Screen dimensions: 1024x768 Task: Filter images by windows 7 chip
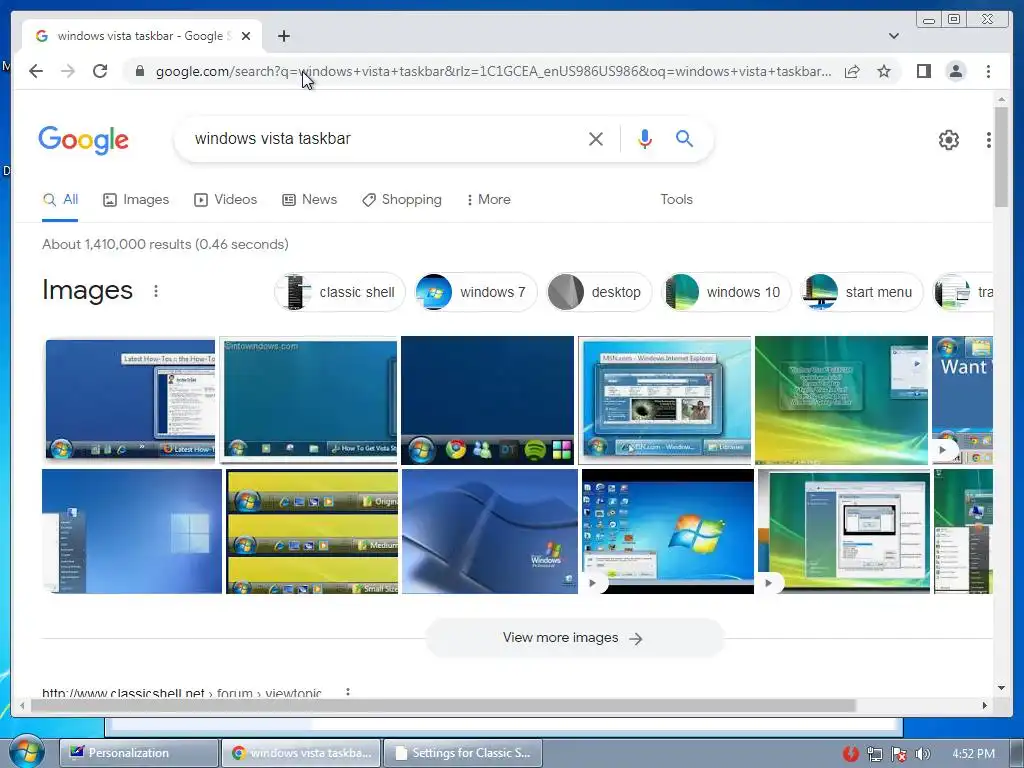(475, 292)
